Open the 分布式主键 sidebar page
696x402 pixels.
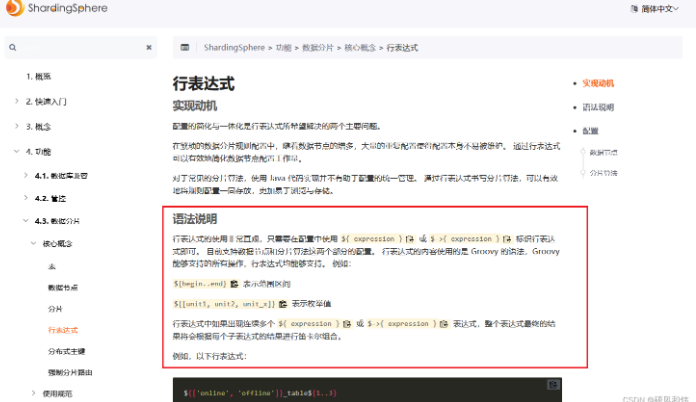67,351
